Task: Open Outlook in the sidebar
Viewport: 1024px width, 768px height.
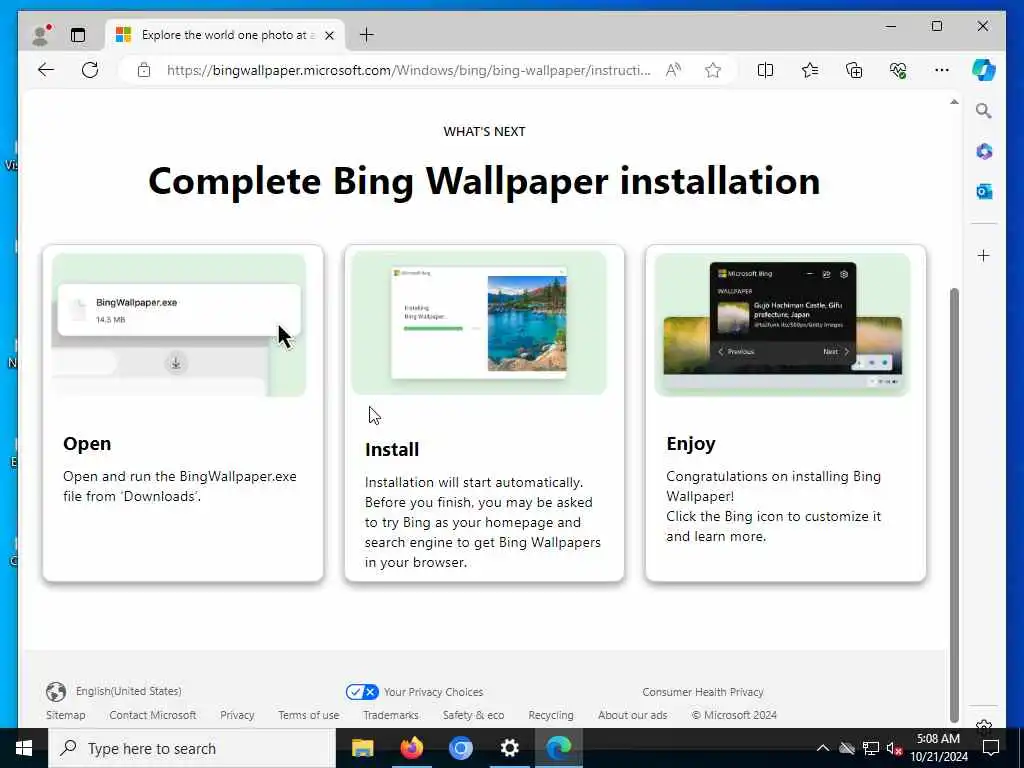Action: (984, 191)
